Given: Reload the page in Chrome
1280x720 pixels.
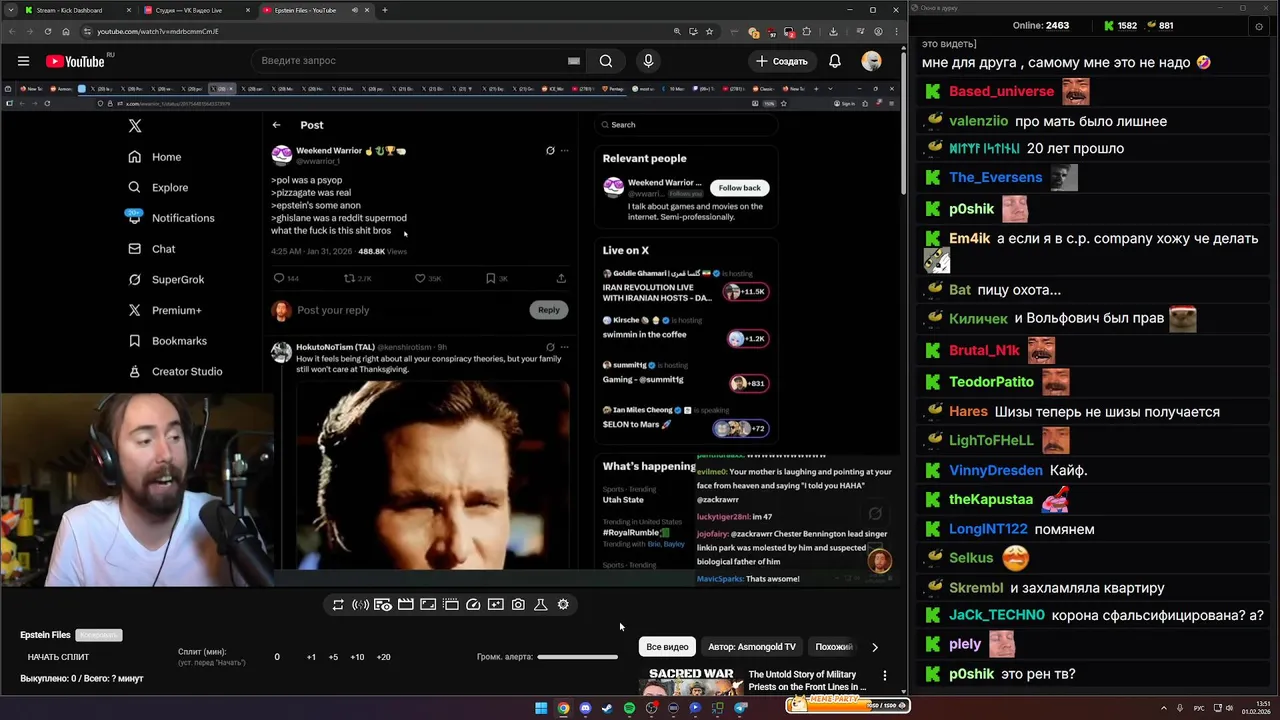Looking at the screenshot, I should 47,31.
